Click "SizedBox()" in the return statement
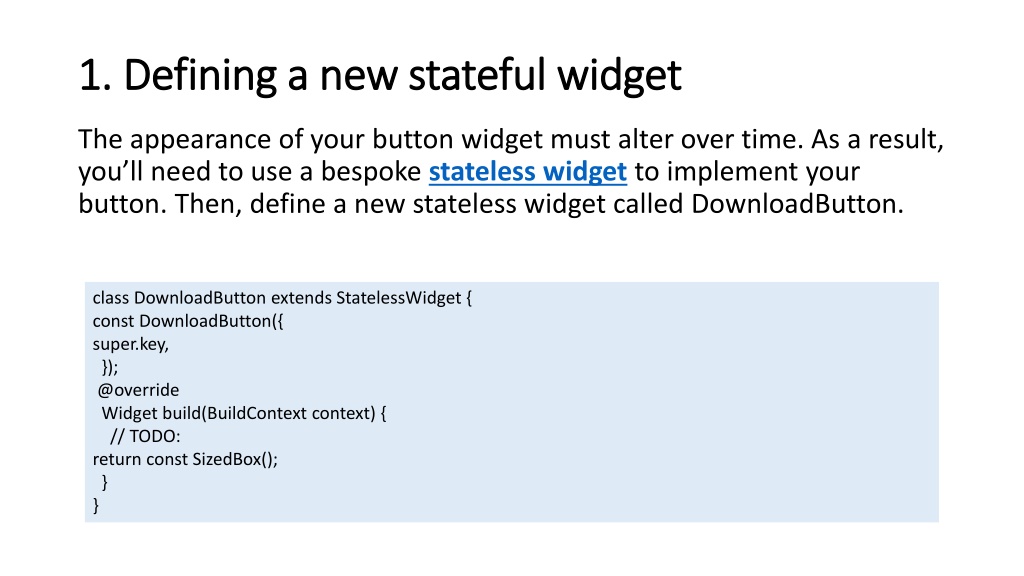 (234, 459)
